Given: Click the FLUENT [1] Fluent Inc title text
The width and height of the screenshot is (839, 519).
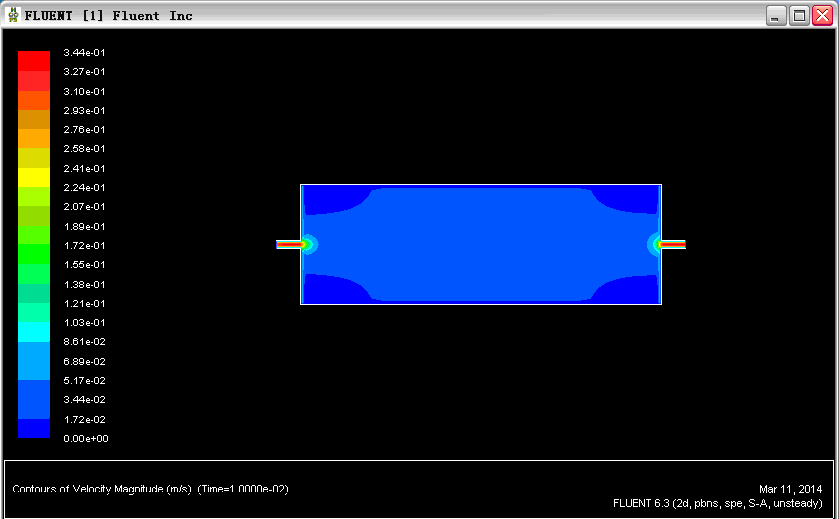Looking at the screenshot, I should click(108, 15).
